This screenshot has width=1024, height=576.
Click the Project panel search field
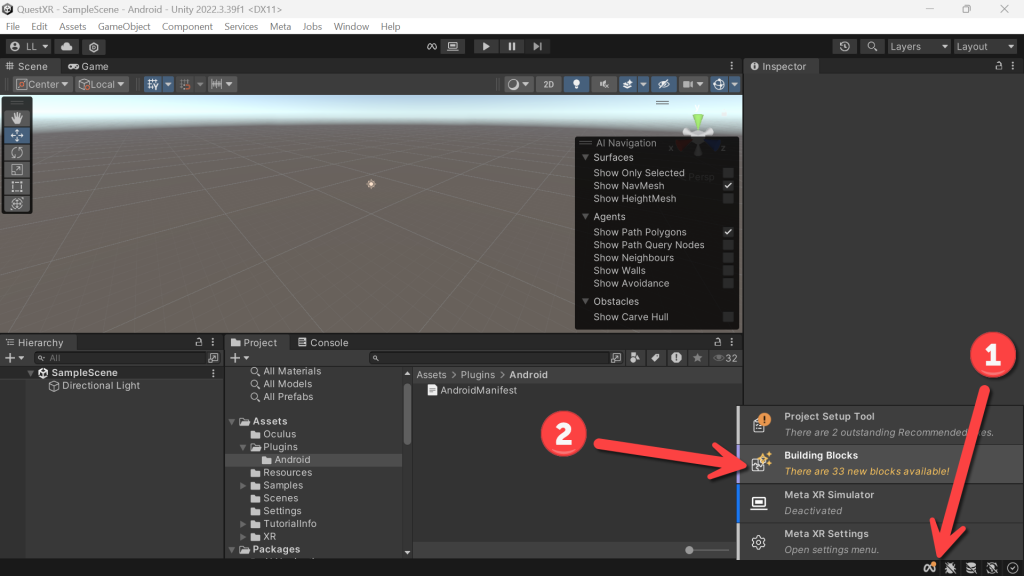489,358
